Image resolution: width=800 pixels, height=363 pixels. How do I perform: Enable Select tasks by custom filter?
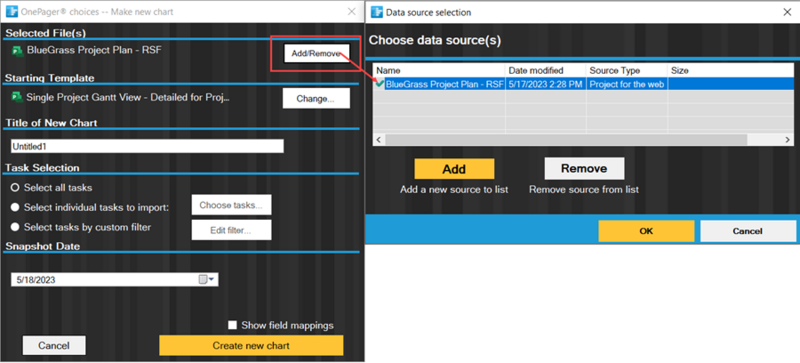[x=15, y=227]
